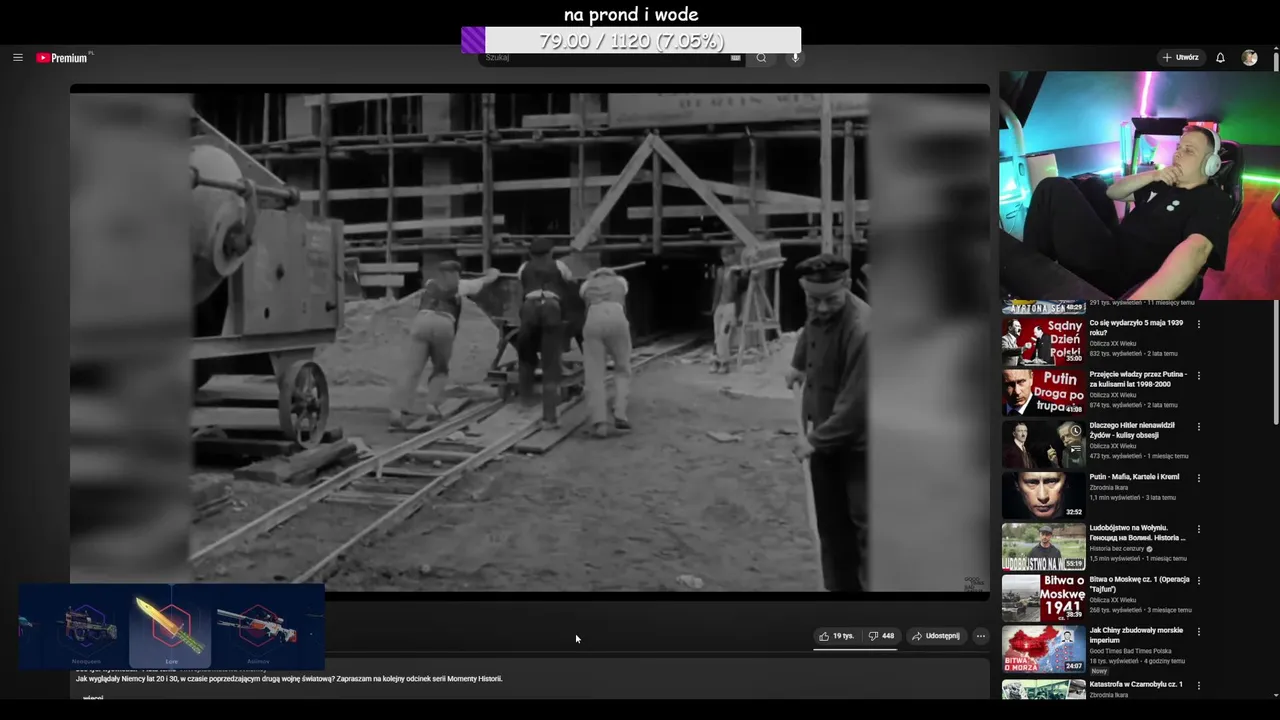Click the center knife skin in overlay
Viewport: 1280px width, 720px height.
tap(171, 625)
